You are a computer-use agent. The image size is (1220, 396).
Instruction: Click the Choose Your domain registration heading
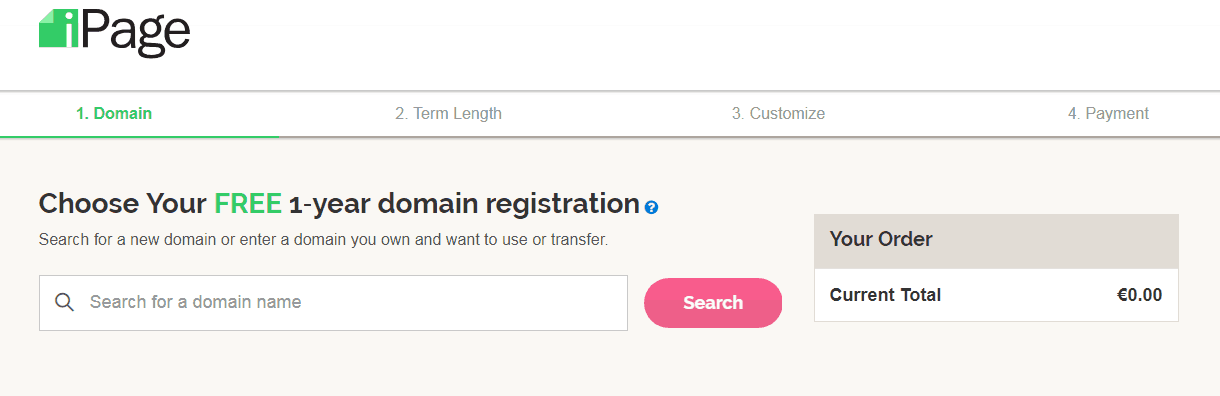pyautogui.click(x=339, y=204)
